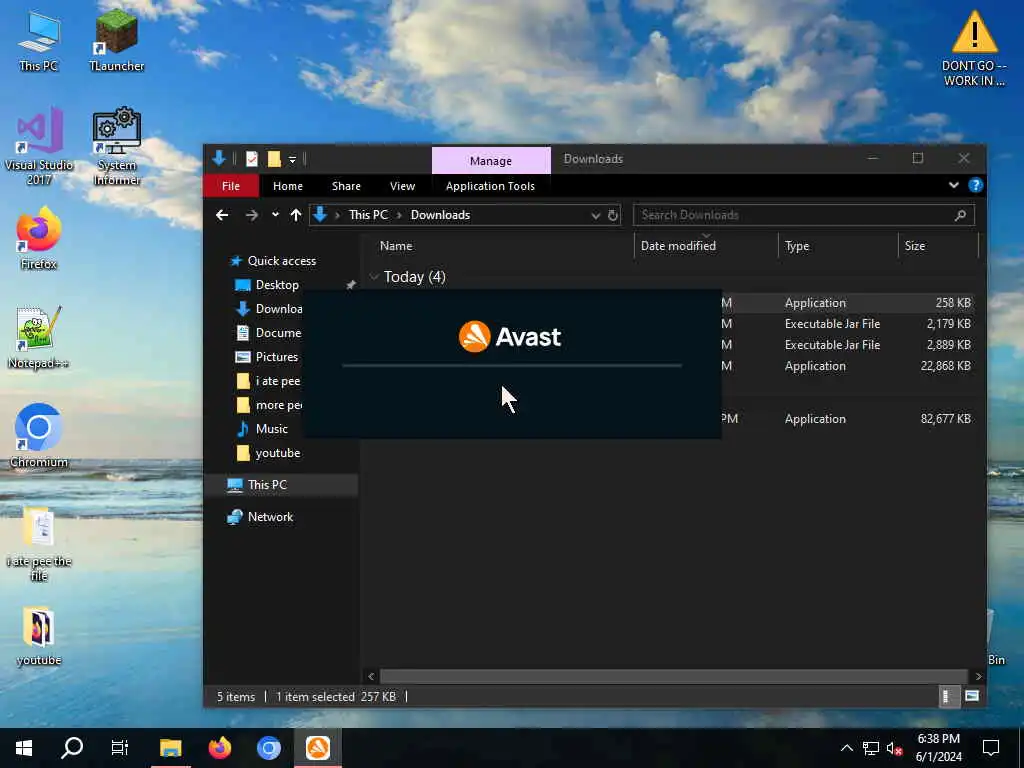Select DONT GO -- WORK IN warning icon
1024x768 pixels.
click(x=974, y=48)
